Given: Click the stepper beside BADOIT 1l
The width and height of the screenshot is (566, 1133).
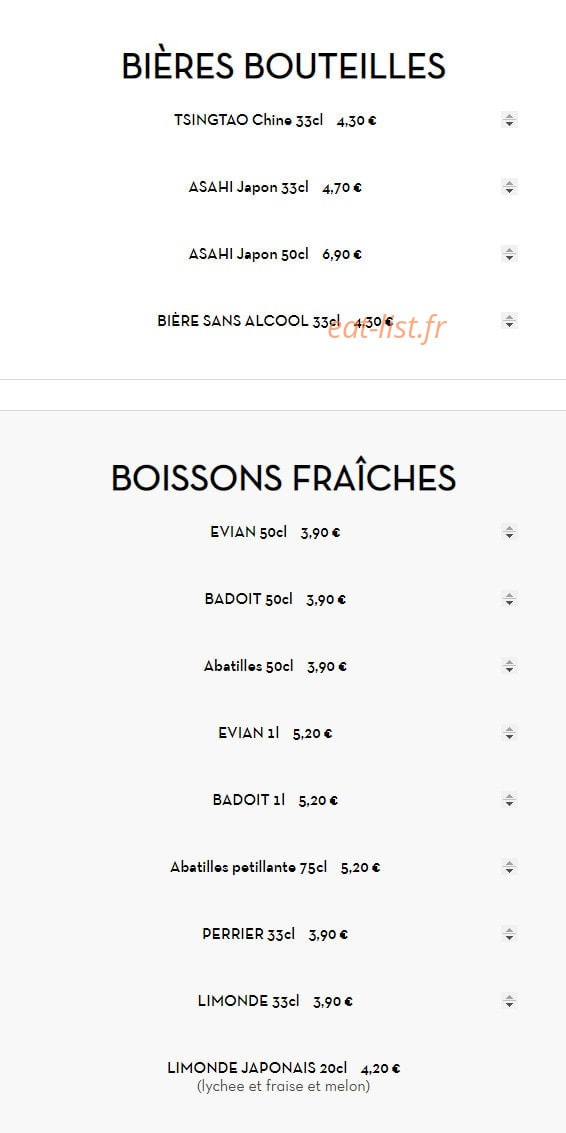Looking at the screenshot, I should point(510,800).
